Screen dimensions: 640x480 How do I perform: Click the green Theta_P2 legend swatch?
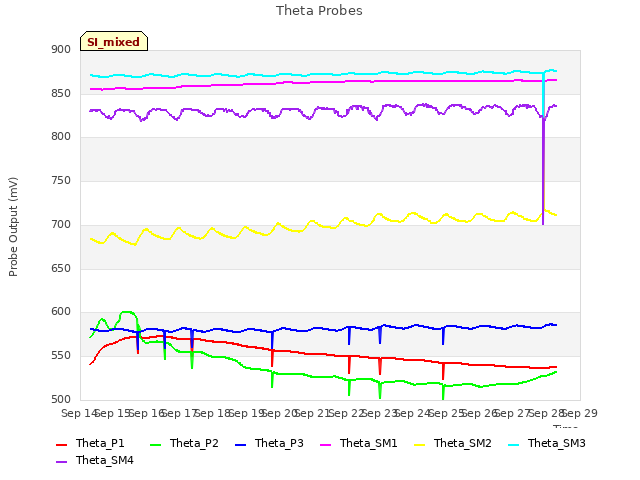[156, 444]
